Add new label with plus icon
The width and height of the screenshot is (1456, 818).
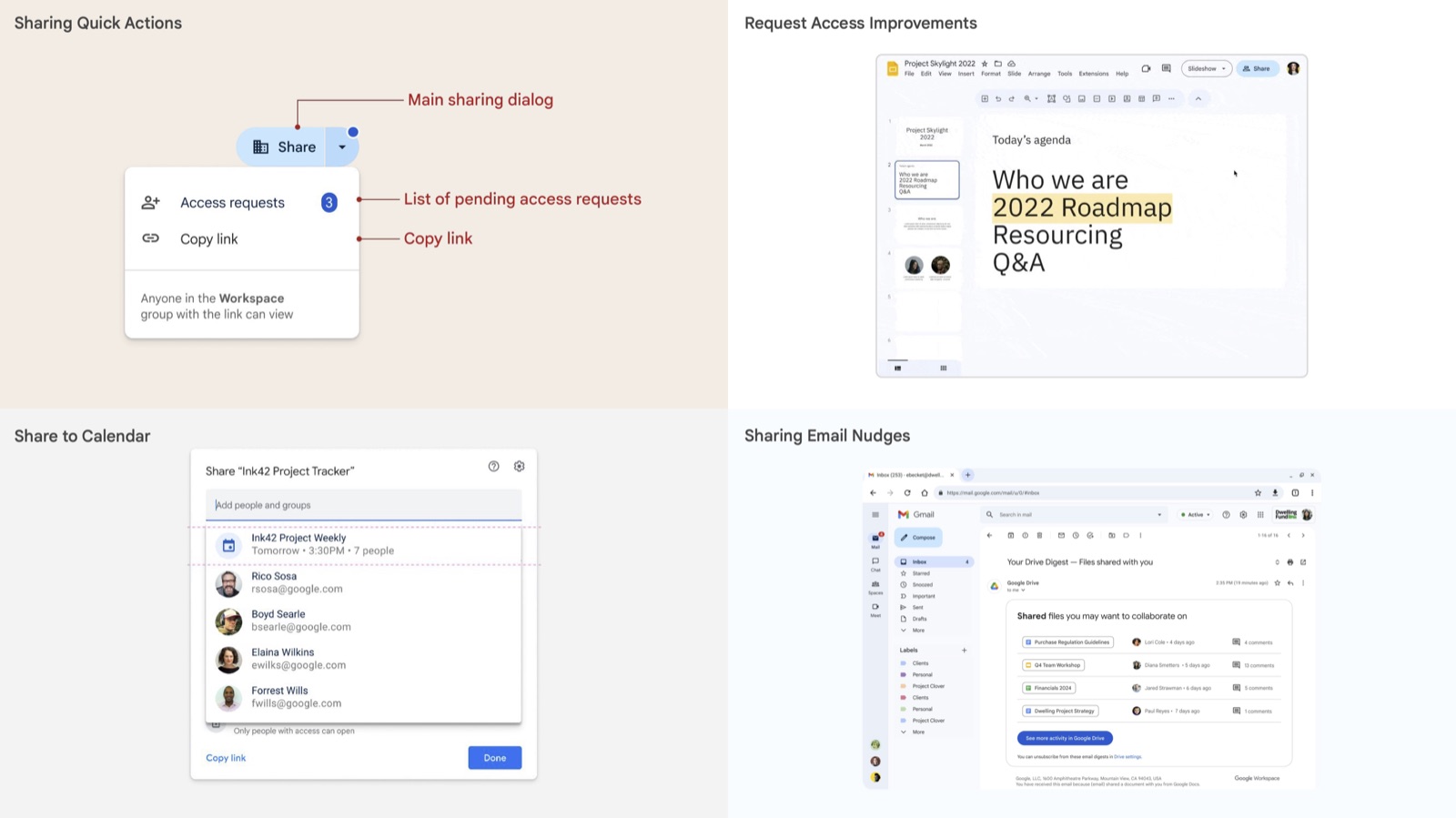[965, 651]
